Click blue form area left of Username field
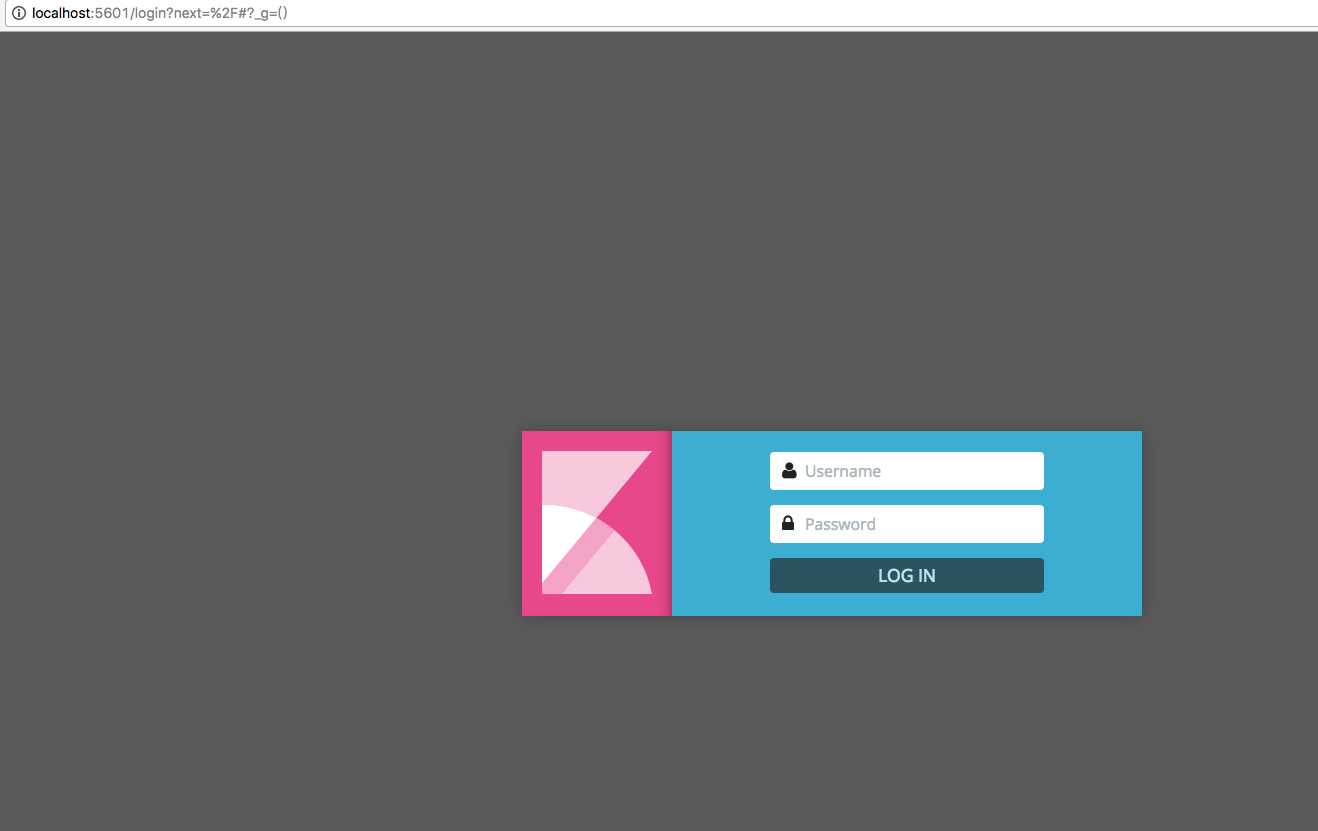 tap(720, 471)
